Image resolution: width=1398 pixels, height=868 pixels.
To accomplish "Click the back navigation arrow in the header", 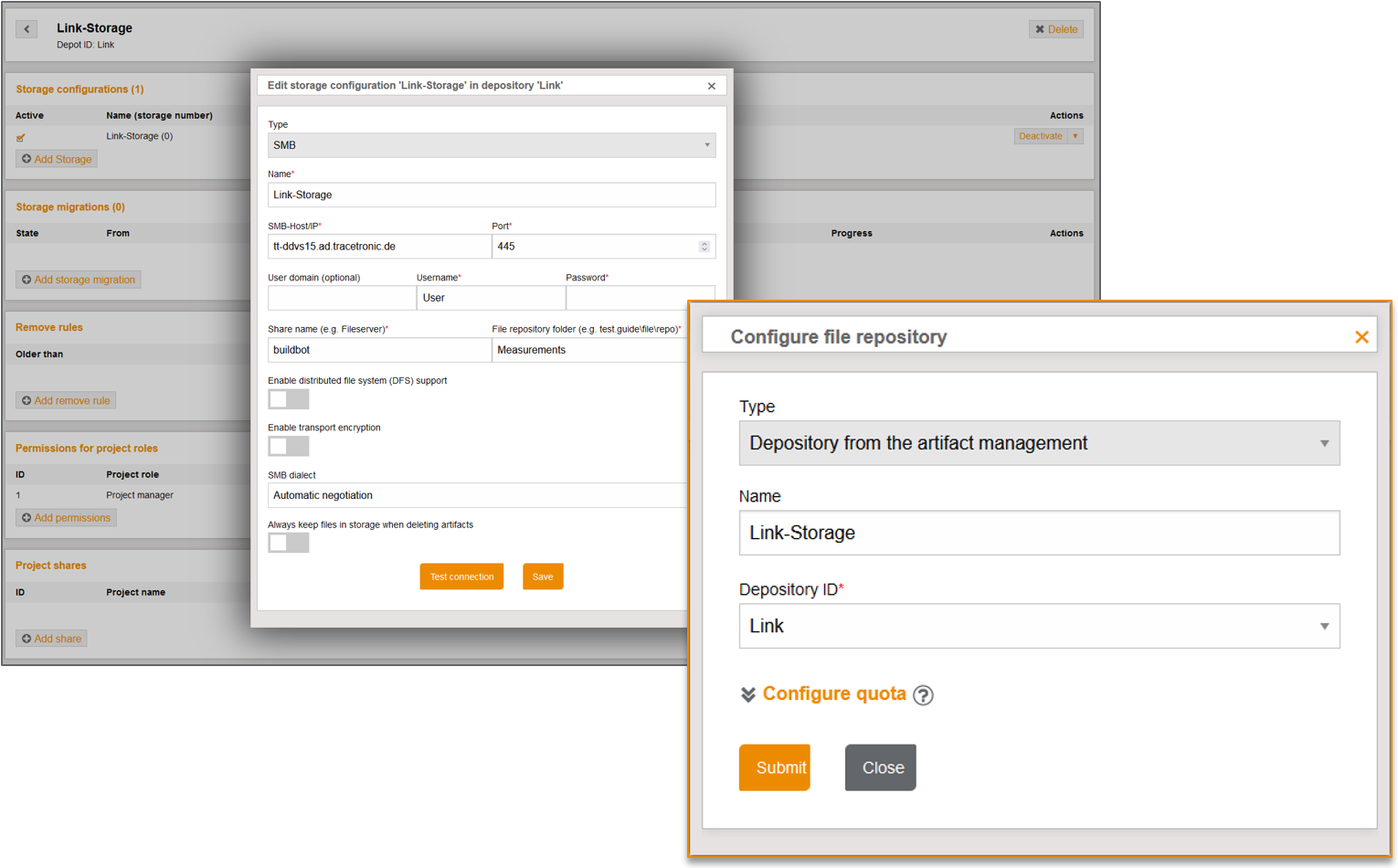I will [26, 28].
